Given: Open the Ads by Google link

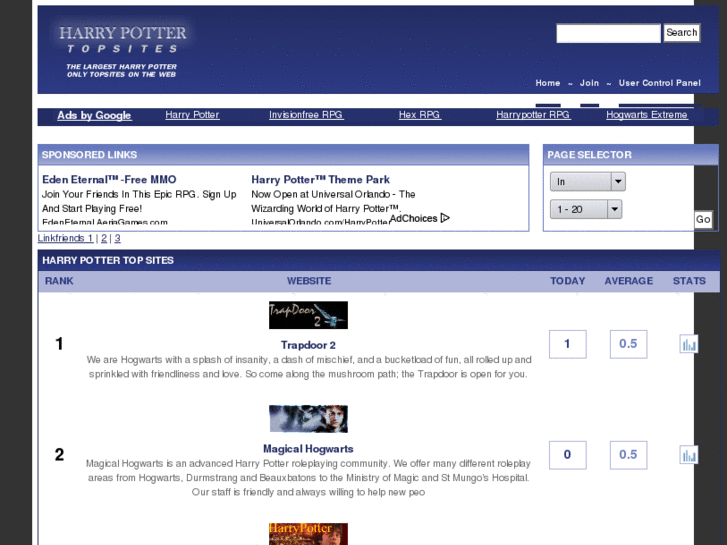Looking at the screenshot, I should 94,115.
